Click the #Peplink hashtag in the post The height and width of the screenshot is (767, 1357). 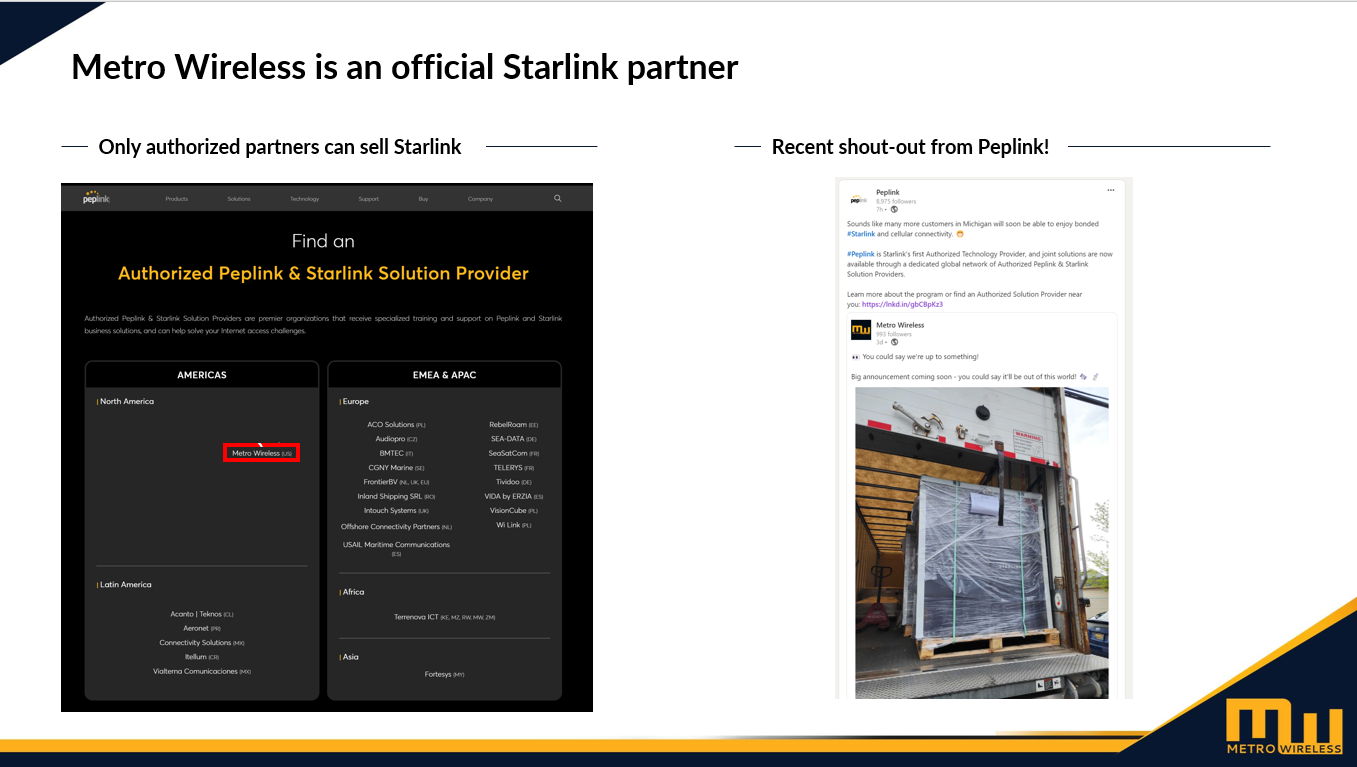pos(861,254)
